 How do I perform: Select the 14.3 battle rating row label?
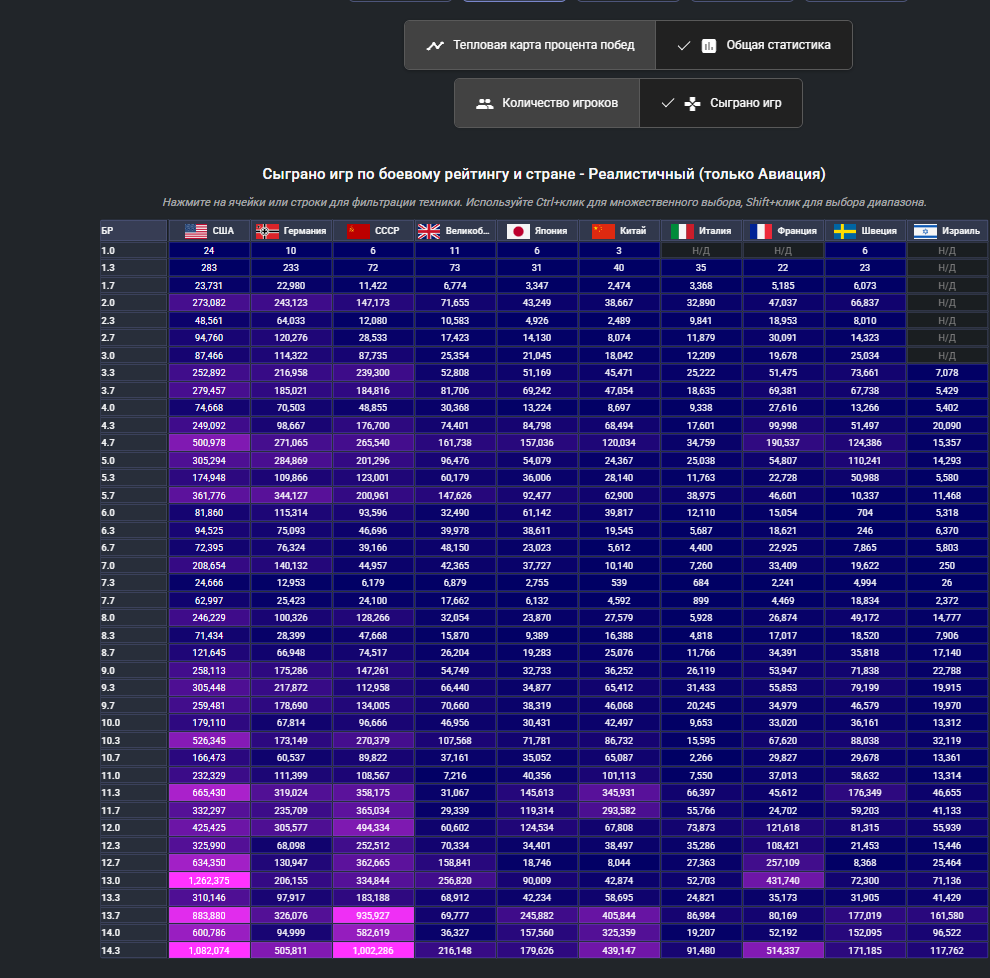[x=133, y=950]
